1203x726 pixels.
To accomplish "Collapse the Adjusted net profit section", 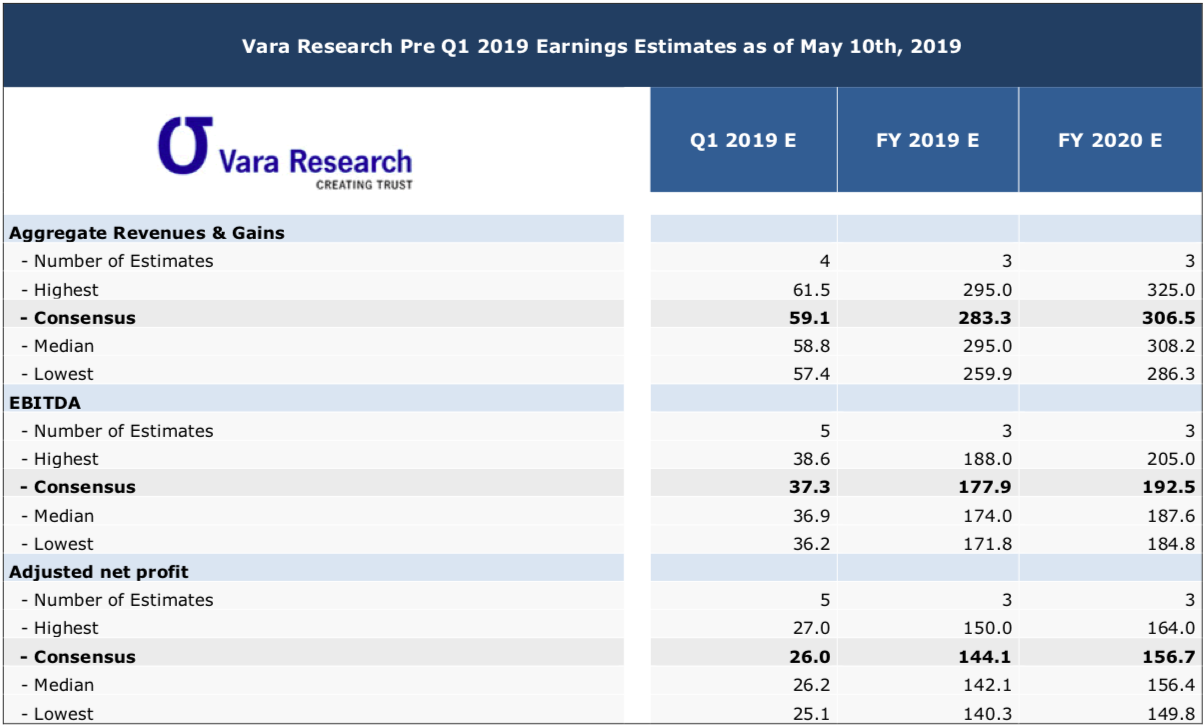I will pos(86,572).
